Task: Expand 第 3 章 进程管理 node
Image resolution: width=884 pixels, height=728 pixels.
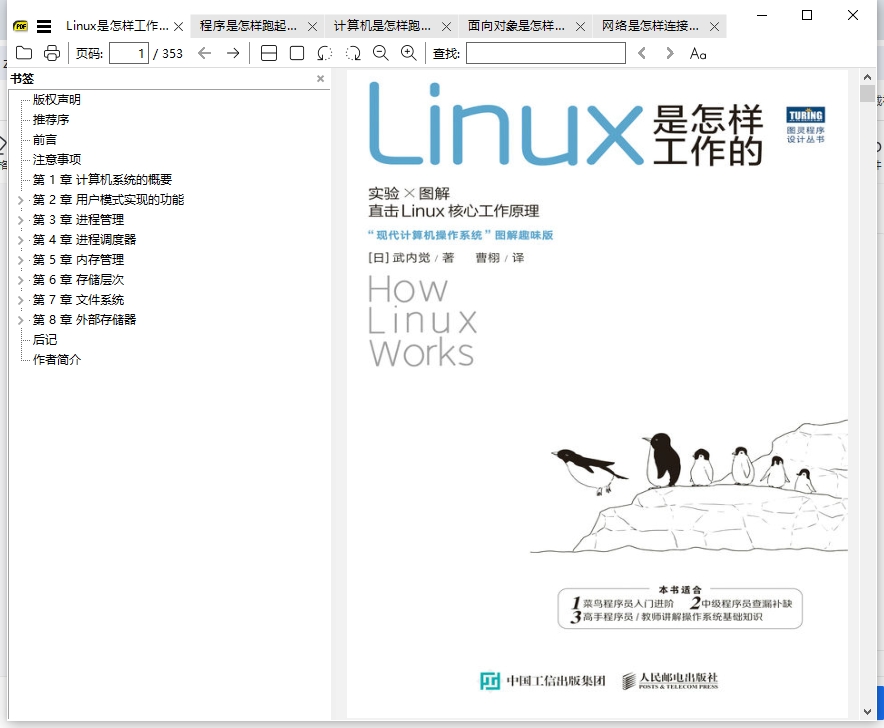Action: 20,220
